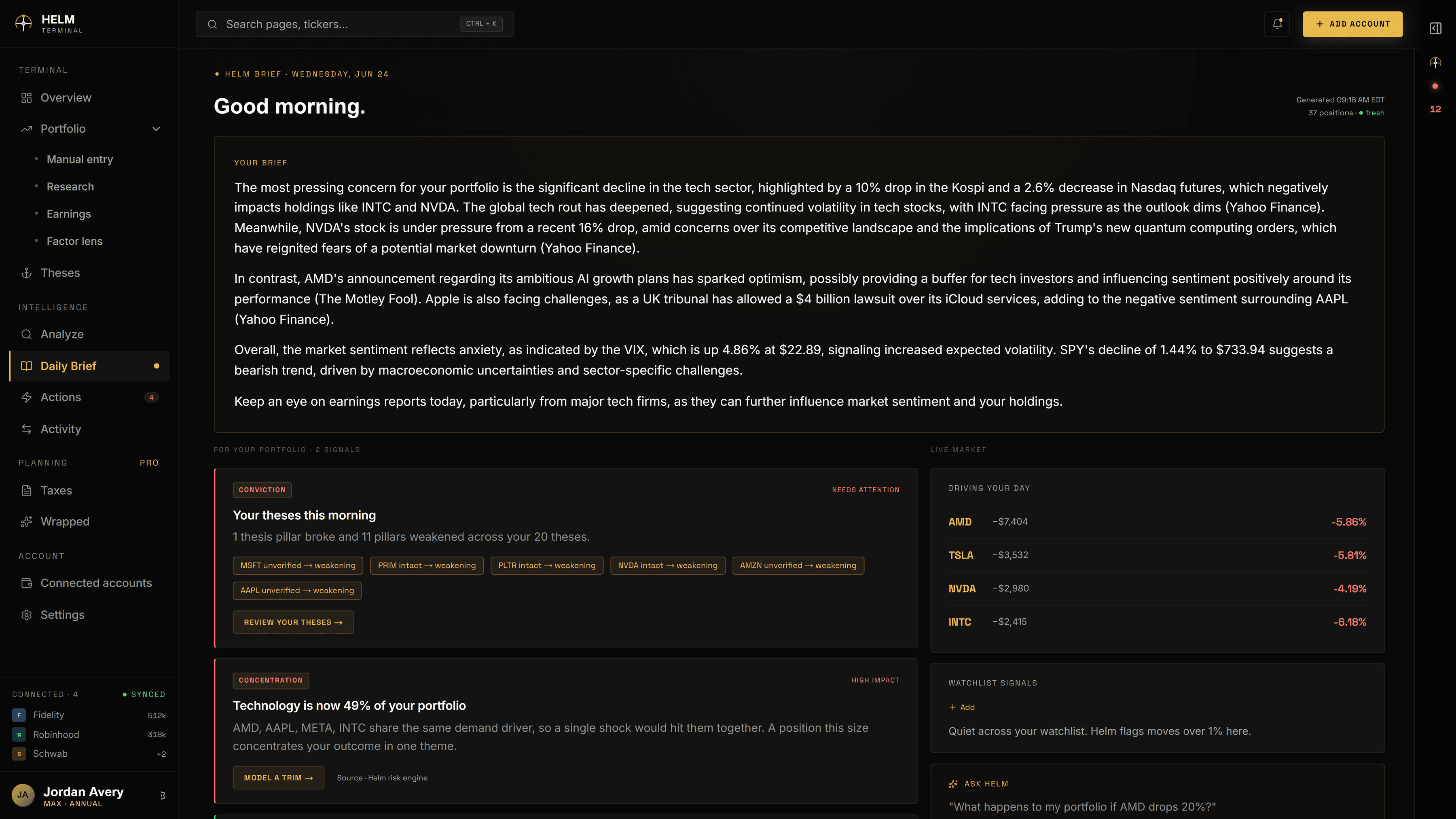The image size is (1456, 819).
Task: Open Theses via anchor icon
Action: point(27,273)
